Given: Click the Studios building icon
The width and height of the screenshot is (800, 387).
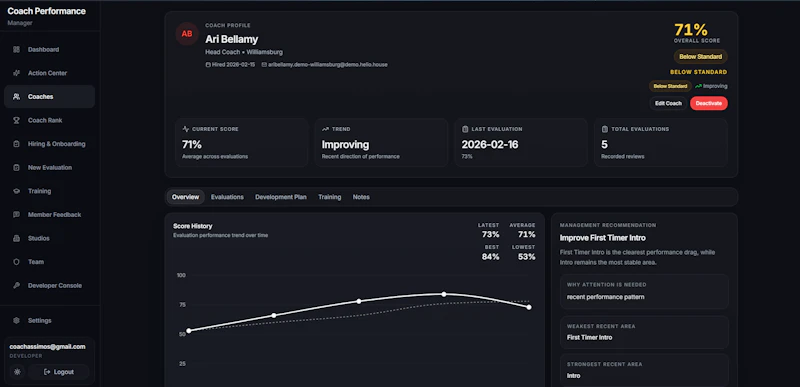Looking at the screenshot, I should pyautogui.click(x=16, y=238).
